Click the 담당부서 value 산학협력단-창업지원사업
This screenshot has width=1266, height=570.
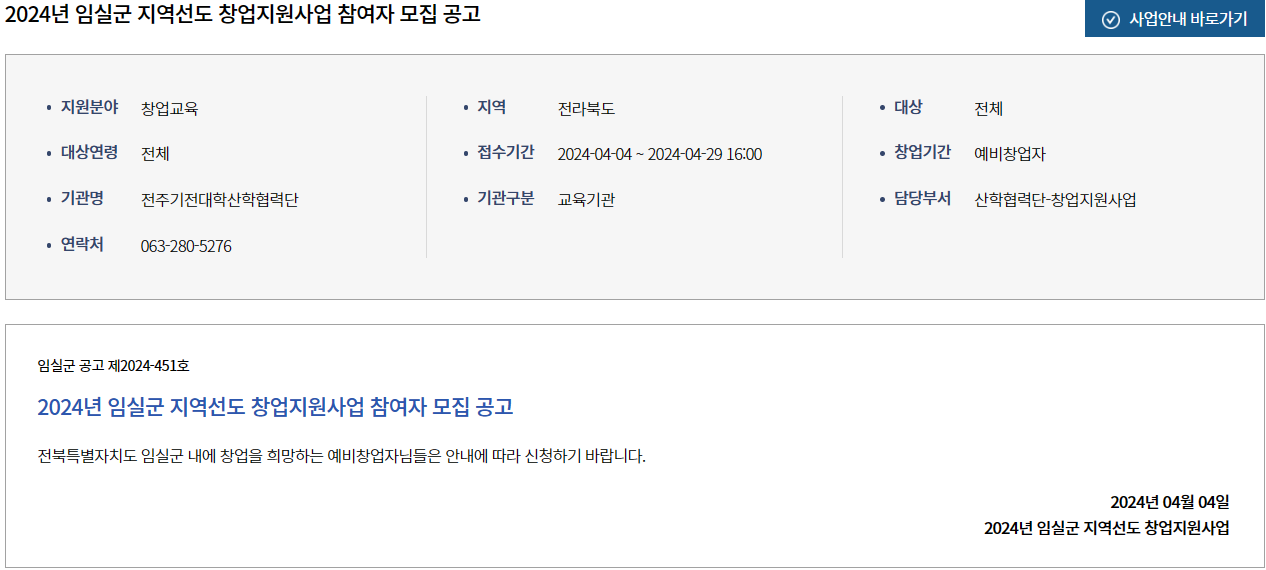point(1055,199)
